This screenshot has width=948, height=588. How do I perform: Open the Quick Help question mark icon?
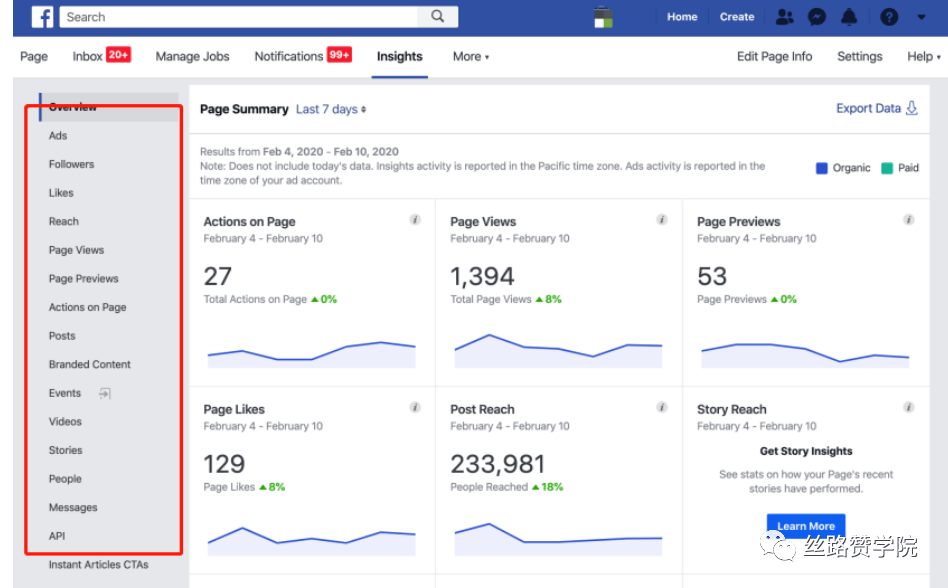click(889, 17)
